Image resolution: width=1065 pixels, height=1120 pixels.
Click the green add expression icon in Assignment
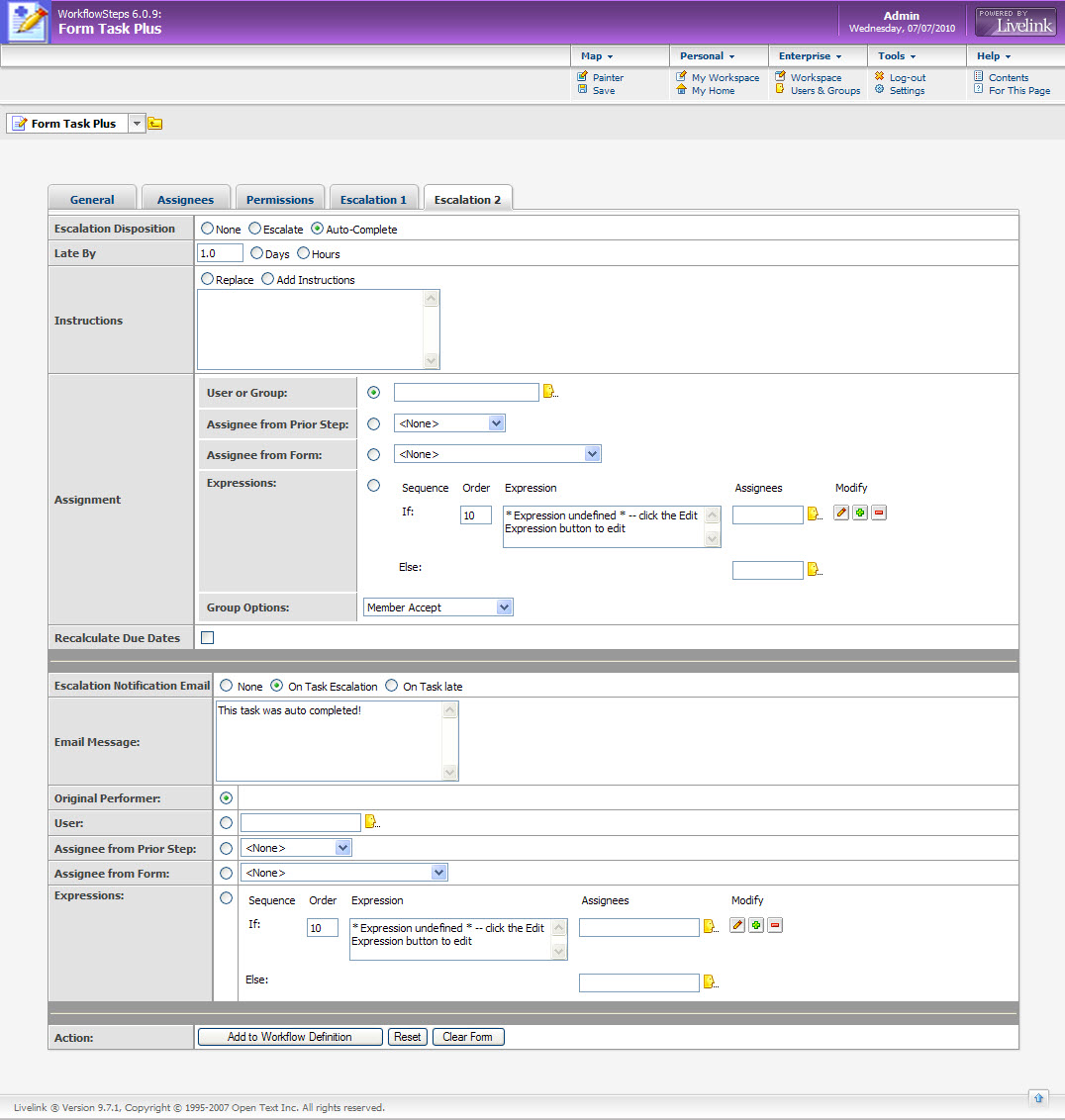[x=860, y=513]
